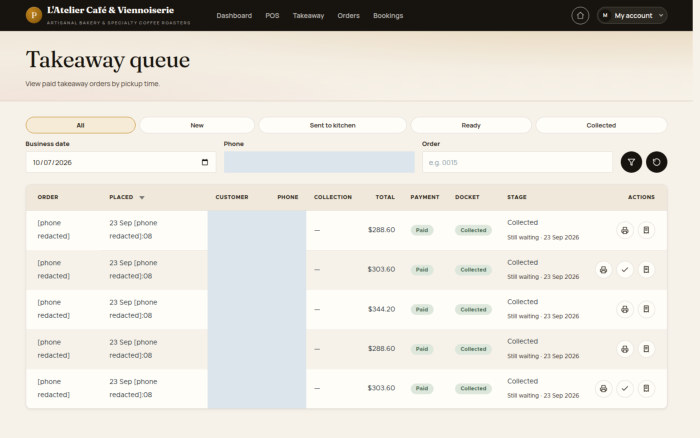The height and width of the screenshot is (438, 700).
Task: Click the My account label
Action: (633, 16)
